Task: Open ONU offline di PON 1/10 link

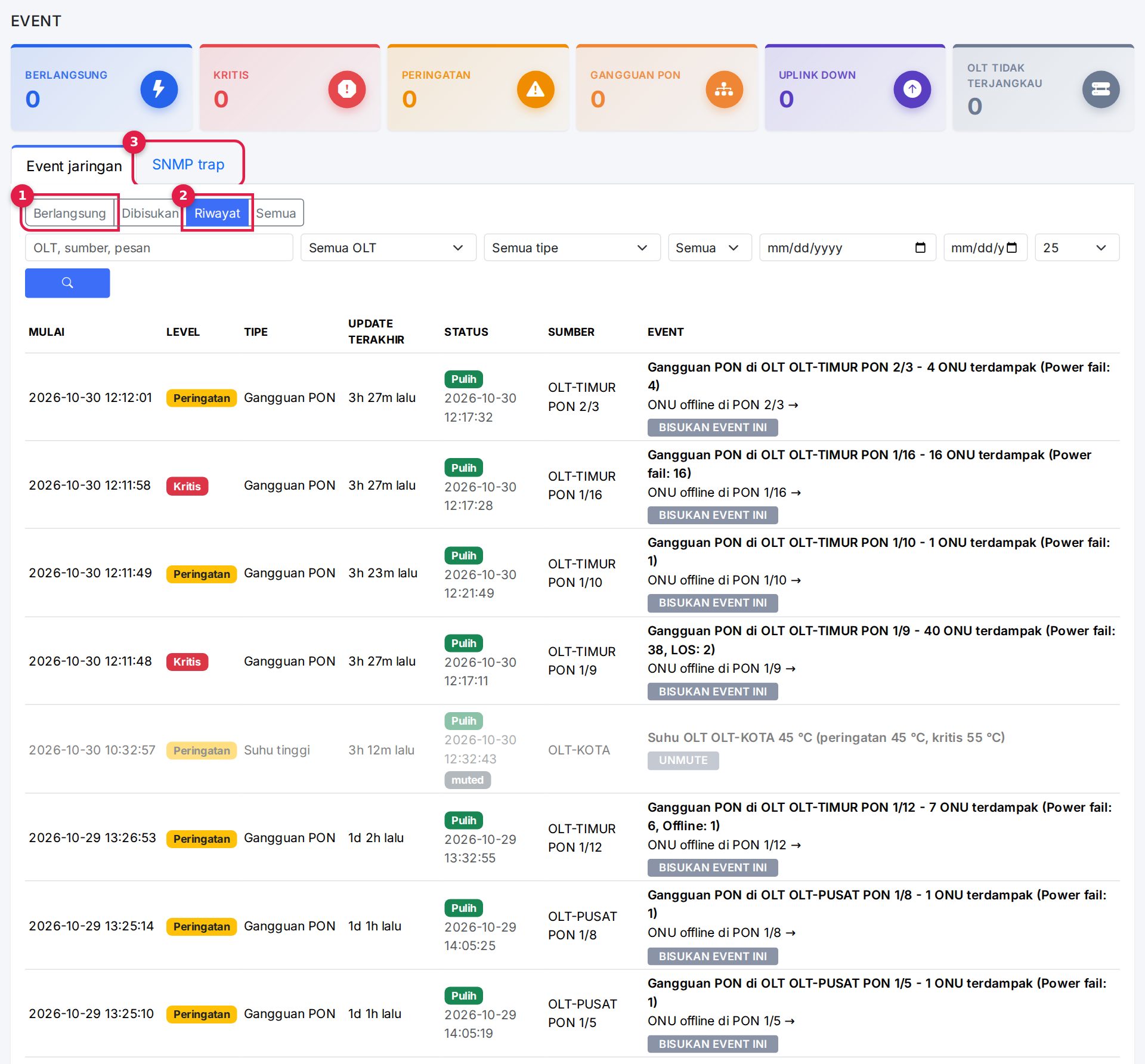Action: click(724, 580)
